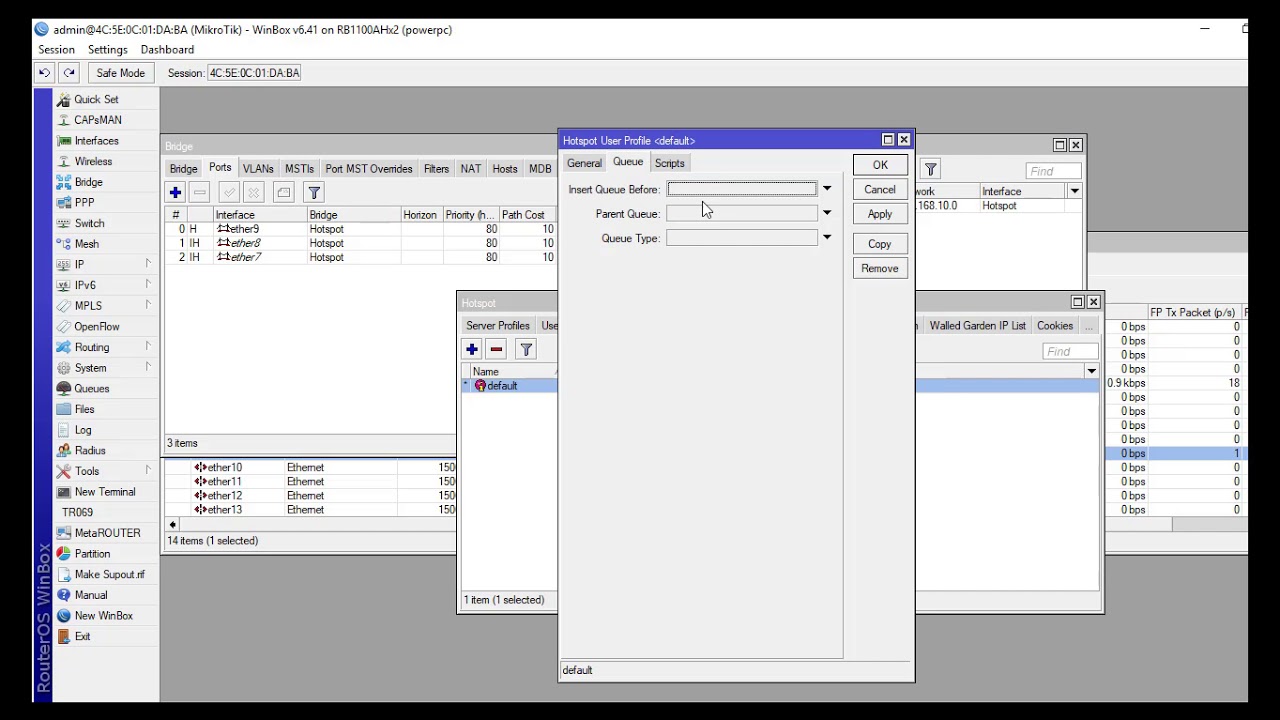The width and height of the screenshot is (1280, 720).
Task: Click Exit in sidebar
Action: point(82,637)
